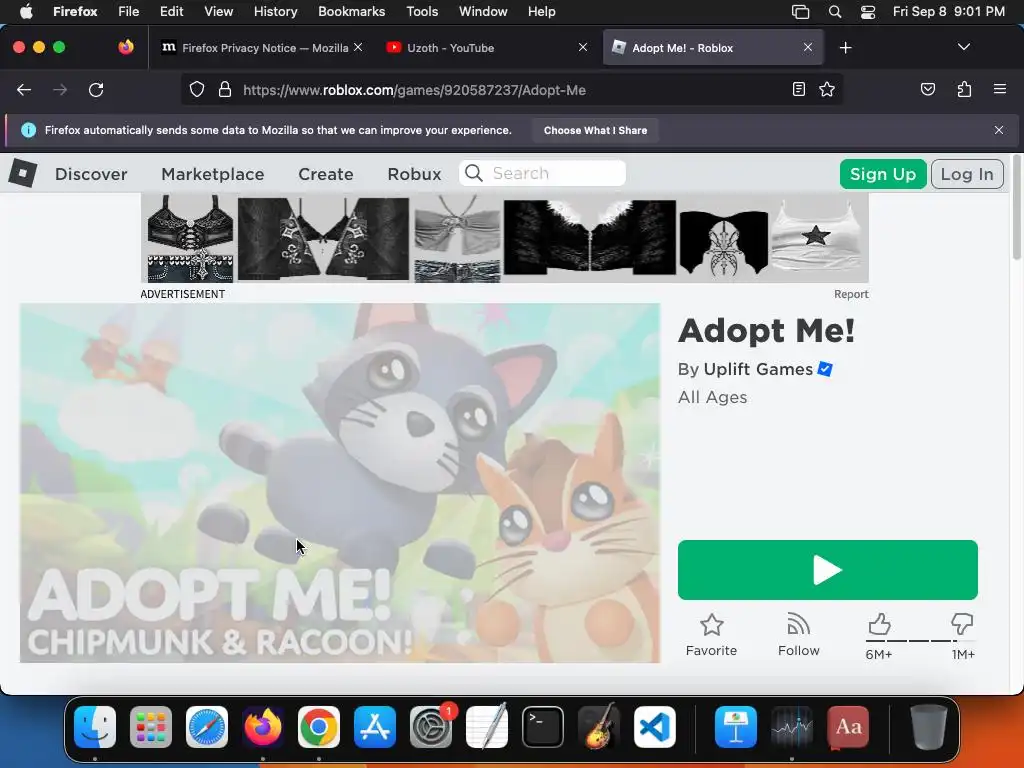
Task: Open Keynote from the dock
Action: (x=736, y=726)
